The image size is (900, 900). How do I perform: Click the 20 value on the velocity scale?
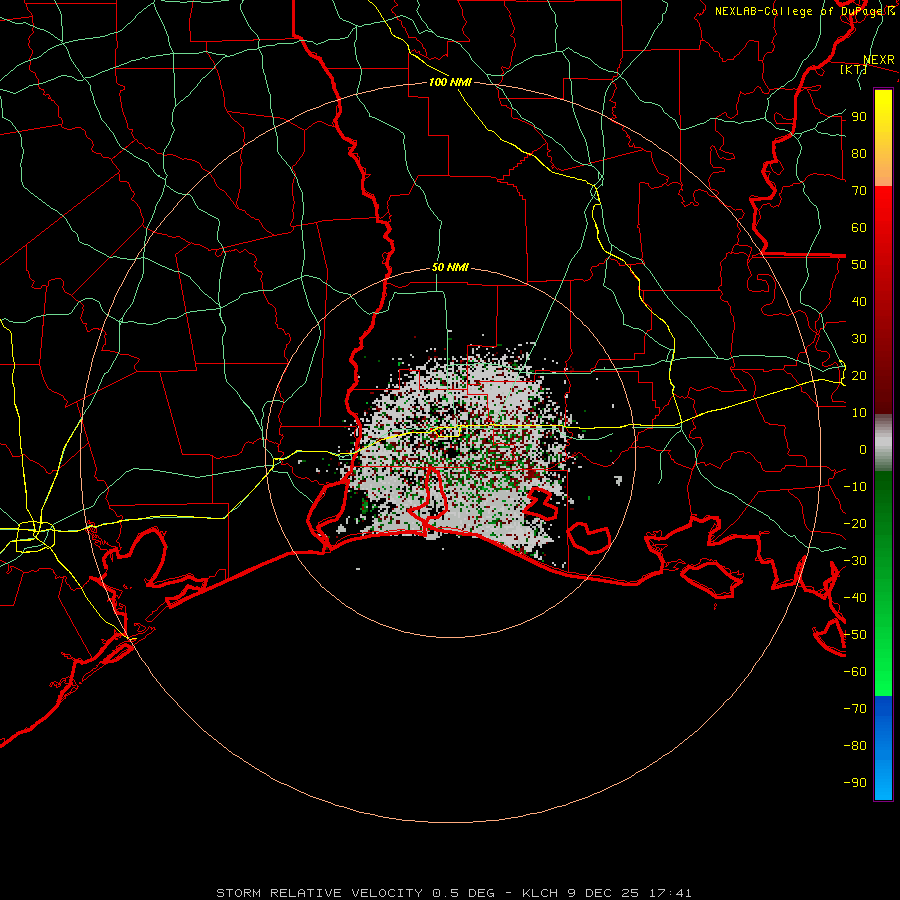[859, 376]
